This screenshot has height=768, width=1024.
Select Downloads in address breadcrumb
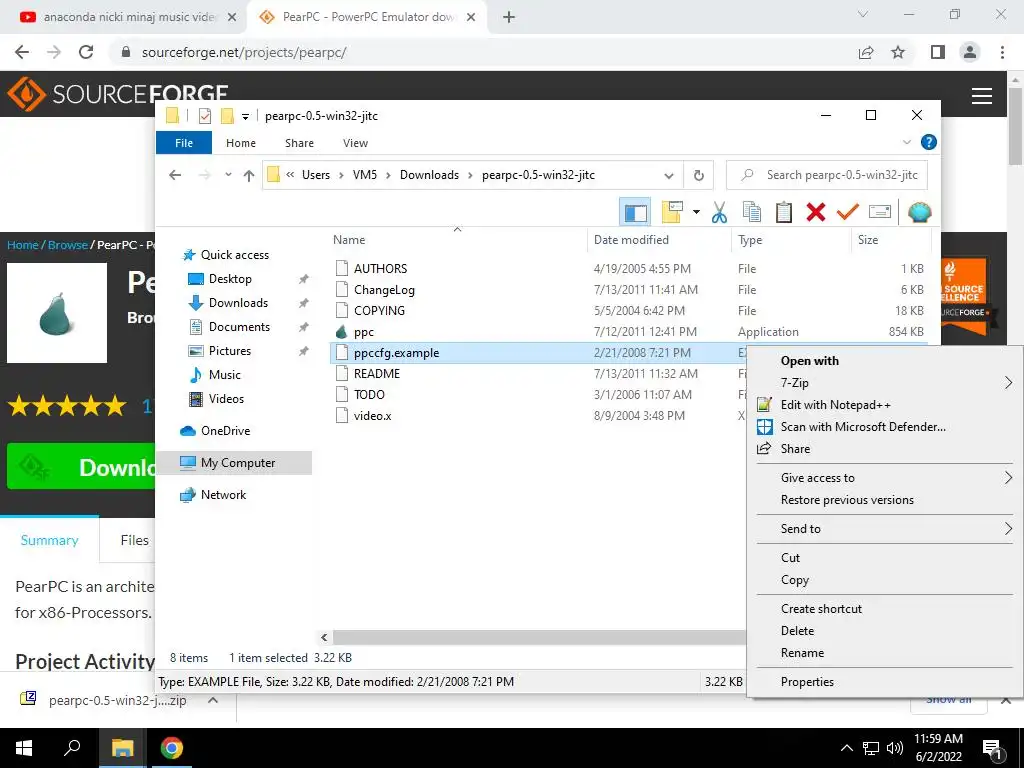(x=429, y=175)
